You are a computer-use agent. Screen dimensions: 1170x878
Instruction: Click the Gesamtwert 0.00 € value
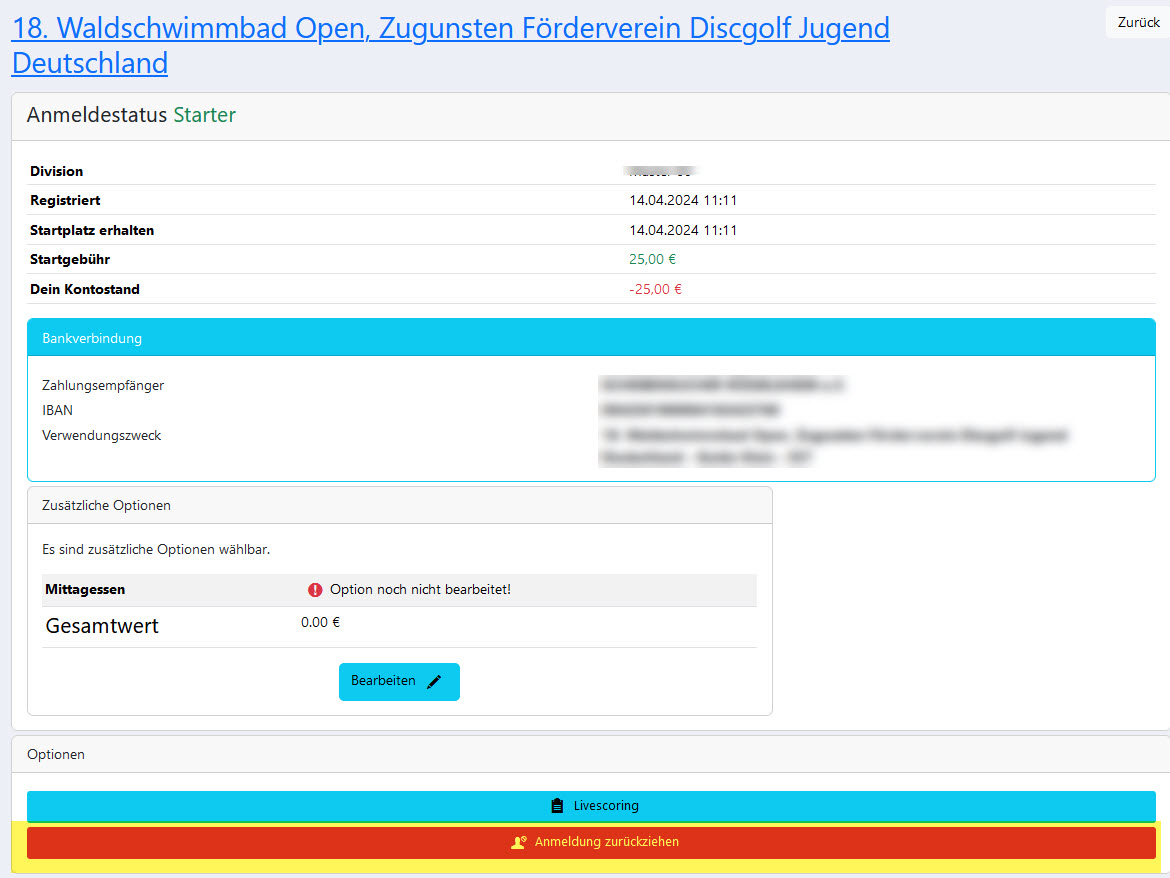[x=320, y=623]
